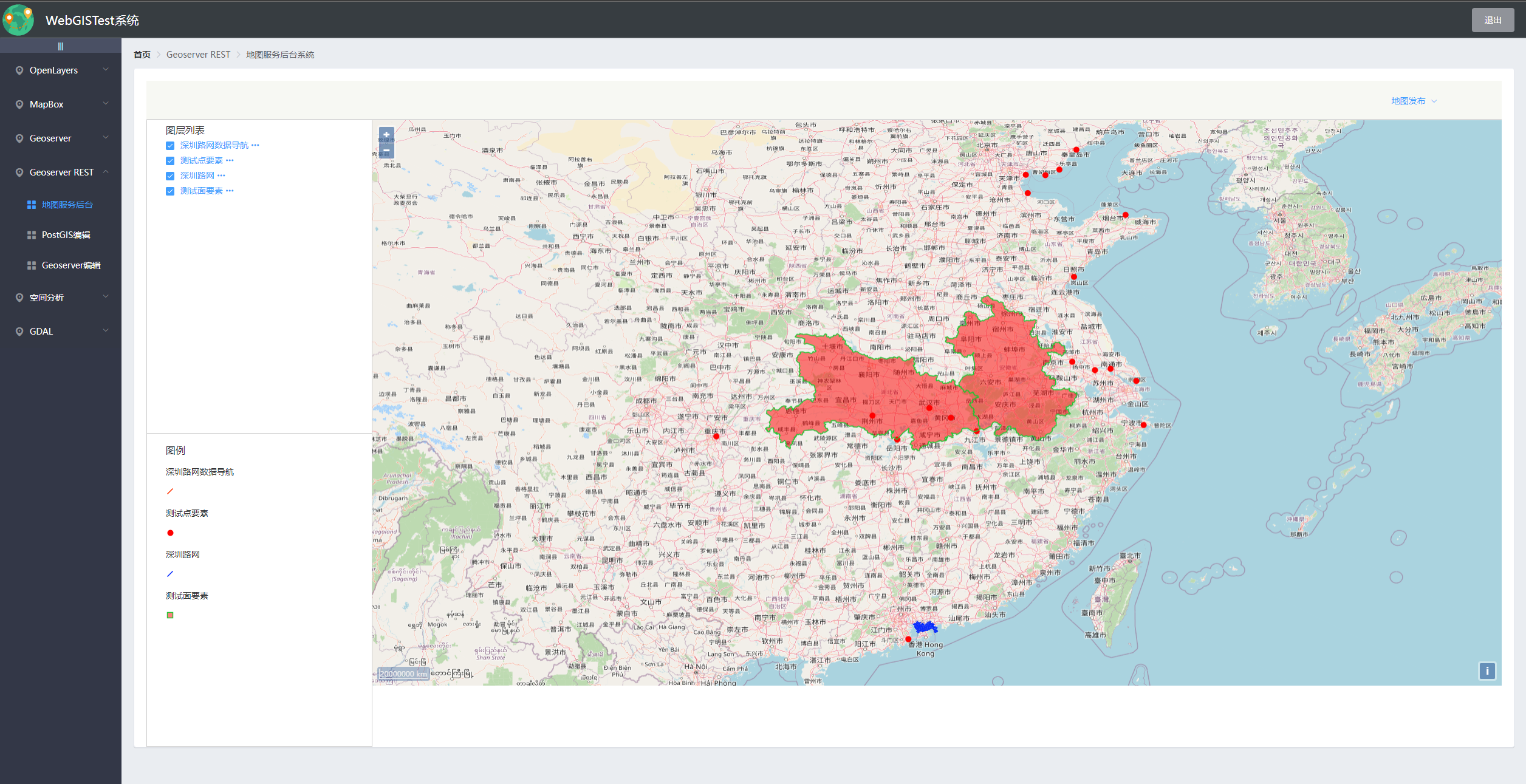This screenshot has height=784, width=1526.
Task: Click the map zoom in plus button
Action: point(386,135)
